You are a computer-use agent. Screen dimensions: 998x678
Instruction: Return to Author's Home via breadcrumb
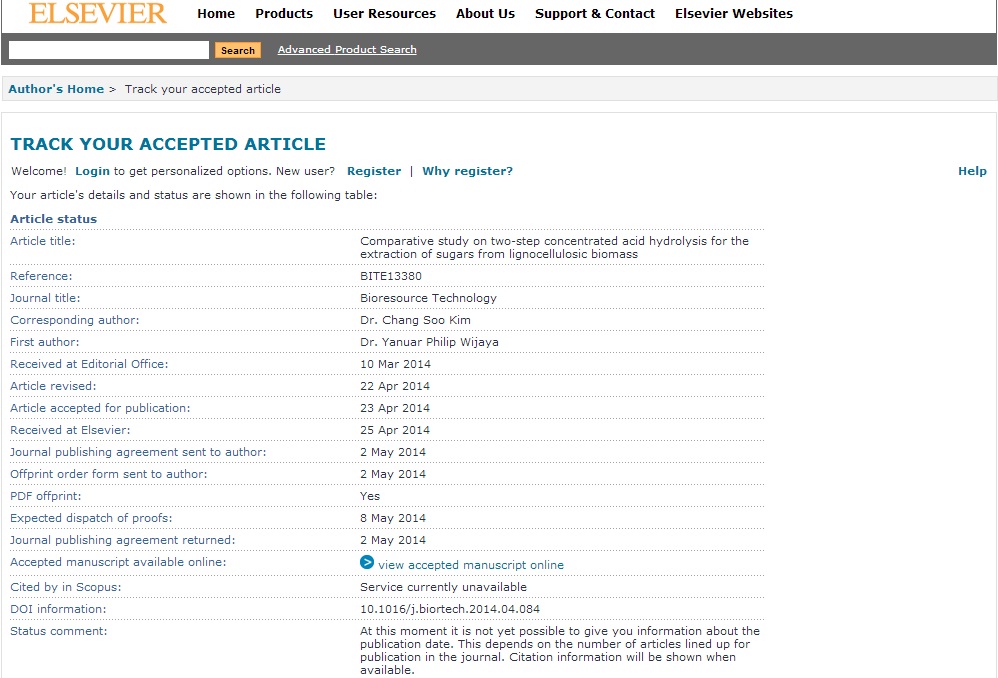point(56,88)
